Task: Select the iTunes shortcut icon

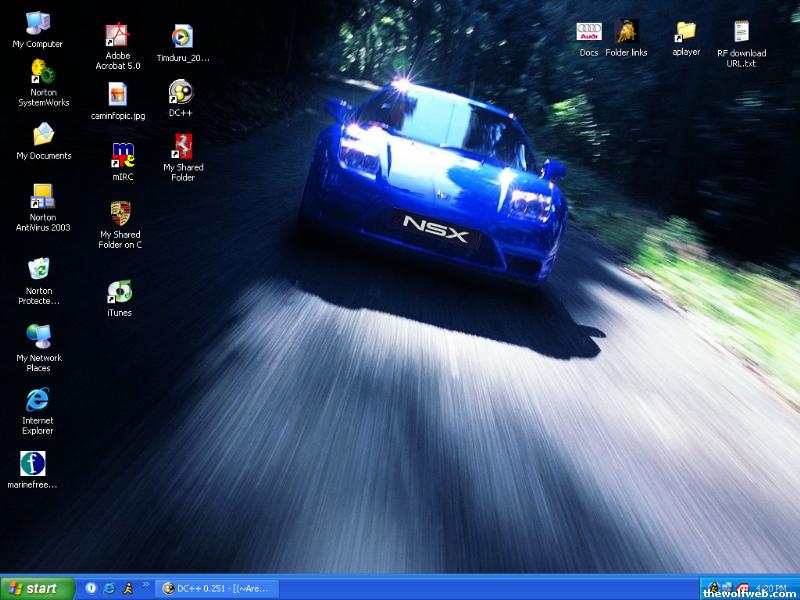Action: (x=119, y=292)
